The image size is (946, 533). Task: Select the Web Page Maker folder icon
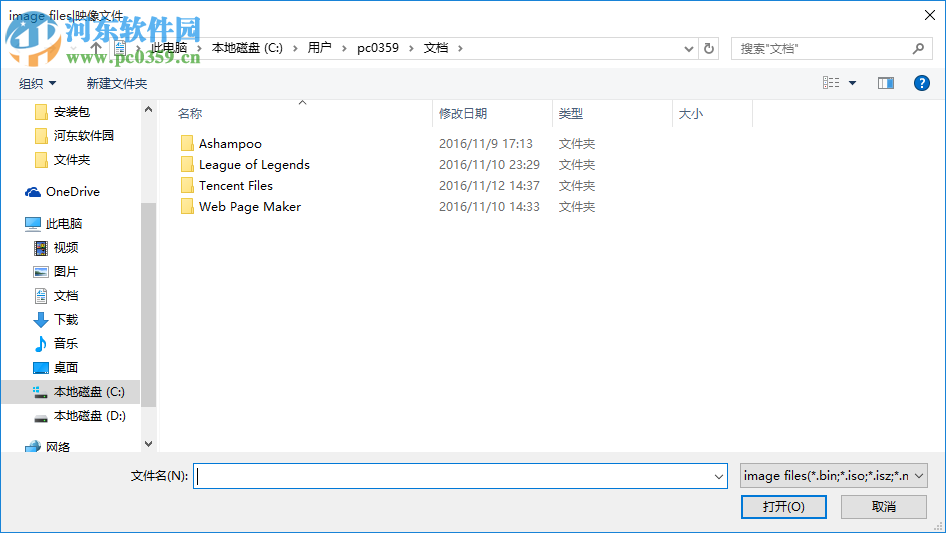pos(187,206)
